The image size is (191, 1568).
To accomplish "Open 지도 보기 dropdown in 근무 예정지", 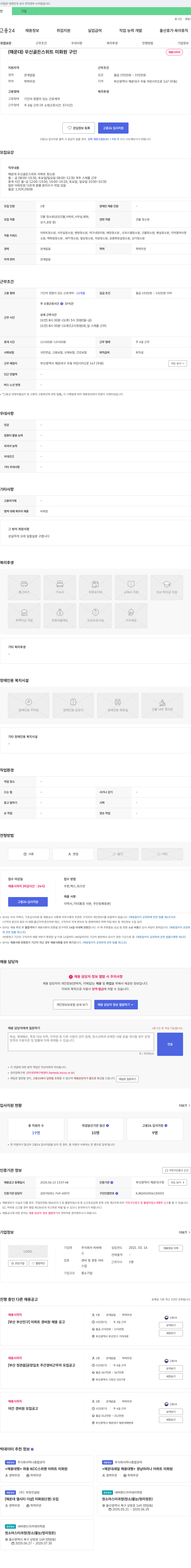I will click(x=178, y=363).
